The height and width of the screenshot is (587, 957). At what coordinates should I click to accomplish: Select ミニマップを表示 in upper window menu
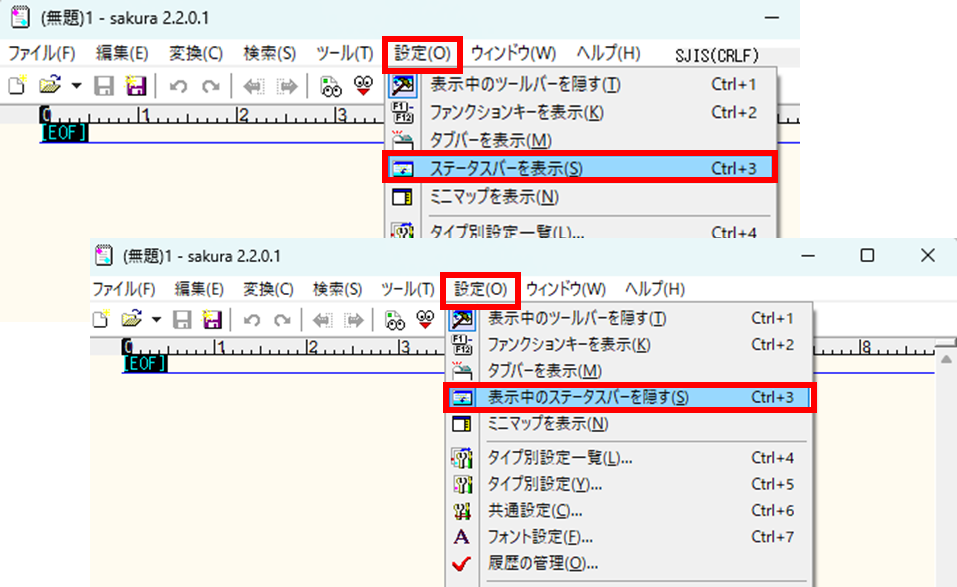point(581,196)
